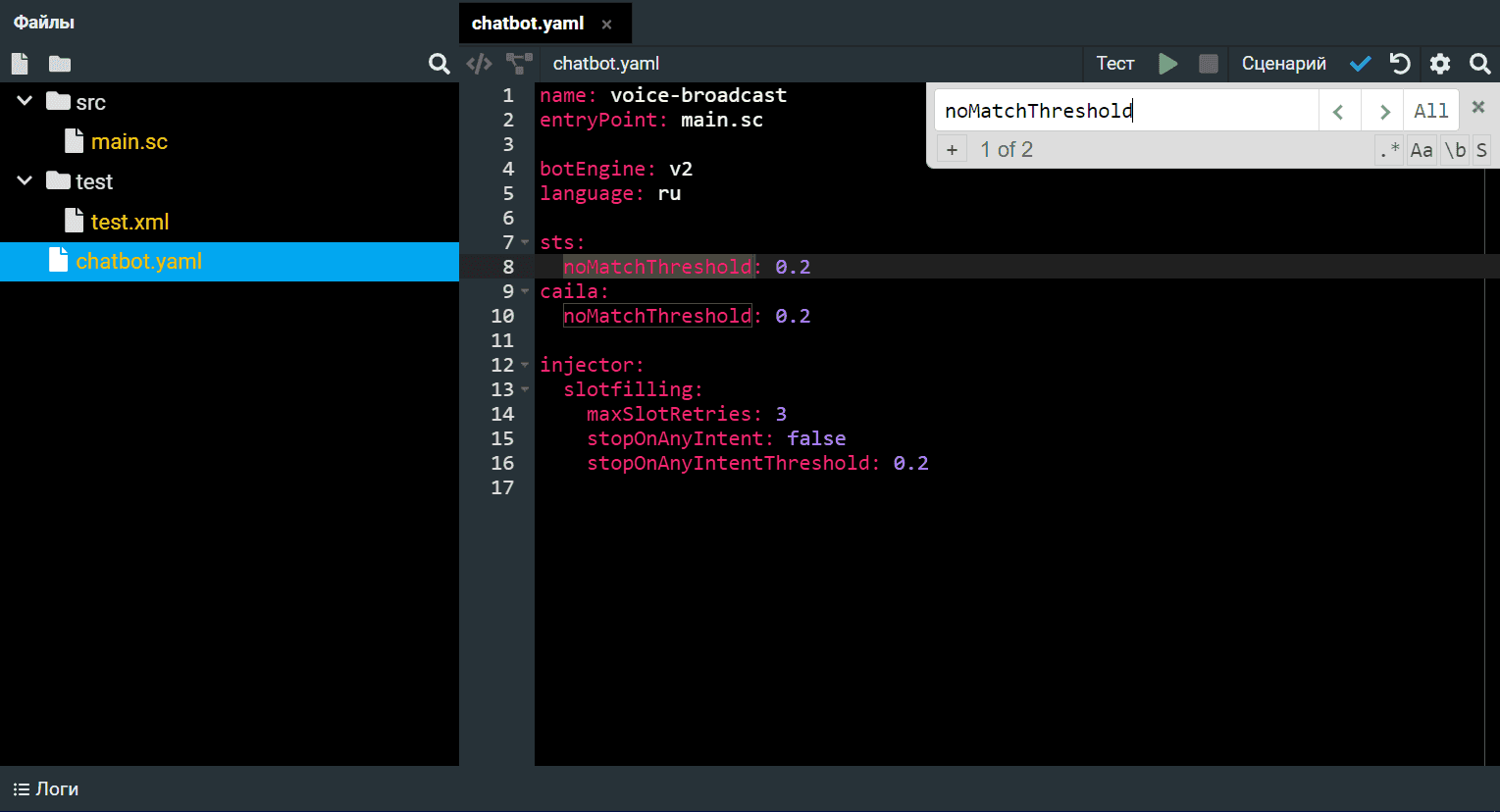Run the test with green play icon
This screenshot has width=1500, height=812.
(1167, 64)
